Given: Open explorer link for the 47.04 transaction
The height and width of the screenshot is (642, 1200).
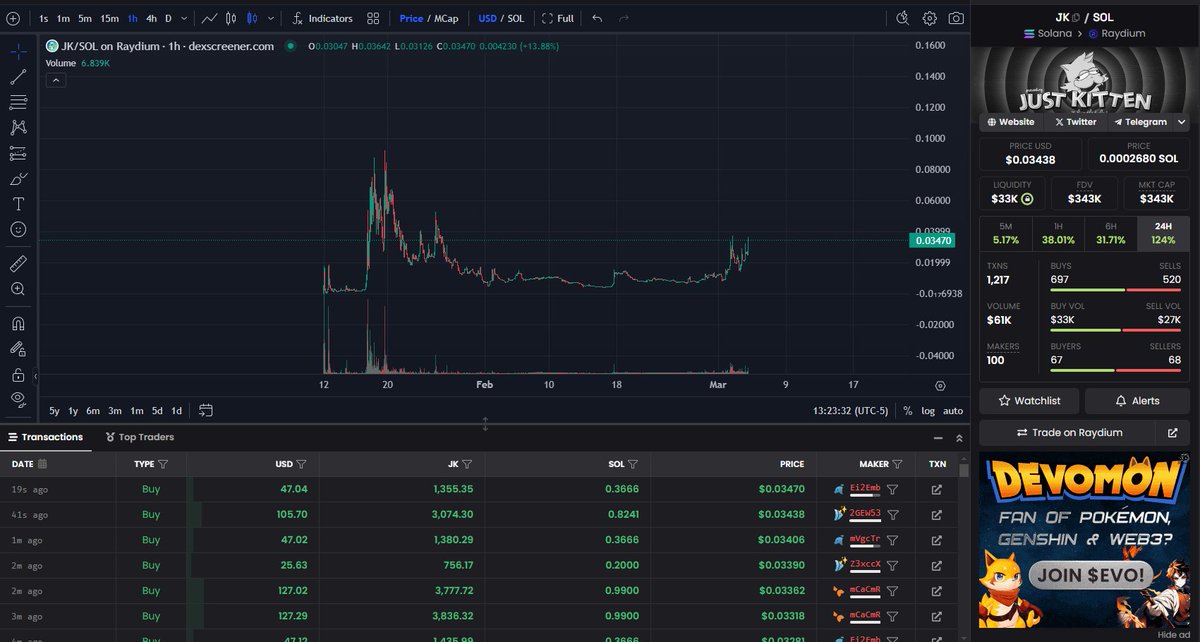Looking at the screenshot, I should coord(936,489).
